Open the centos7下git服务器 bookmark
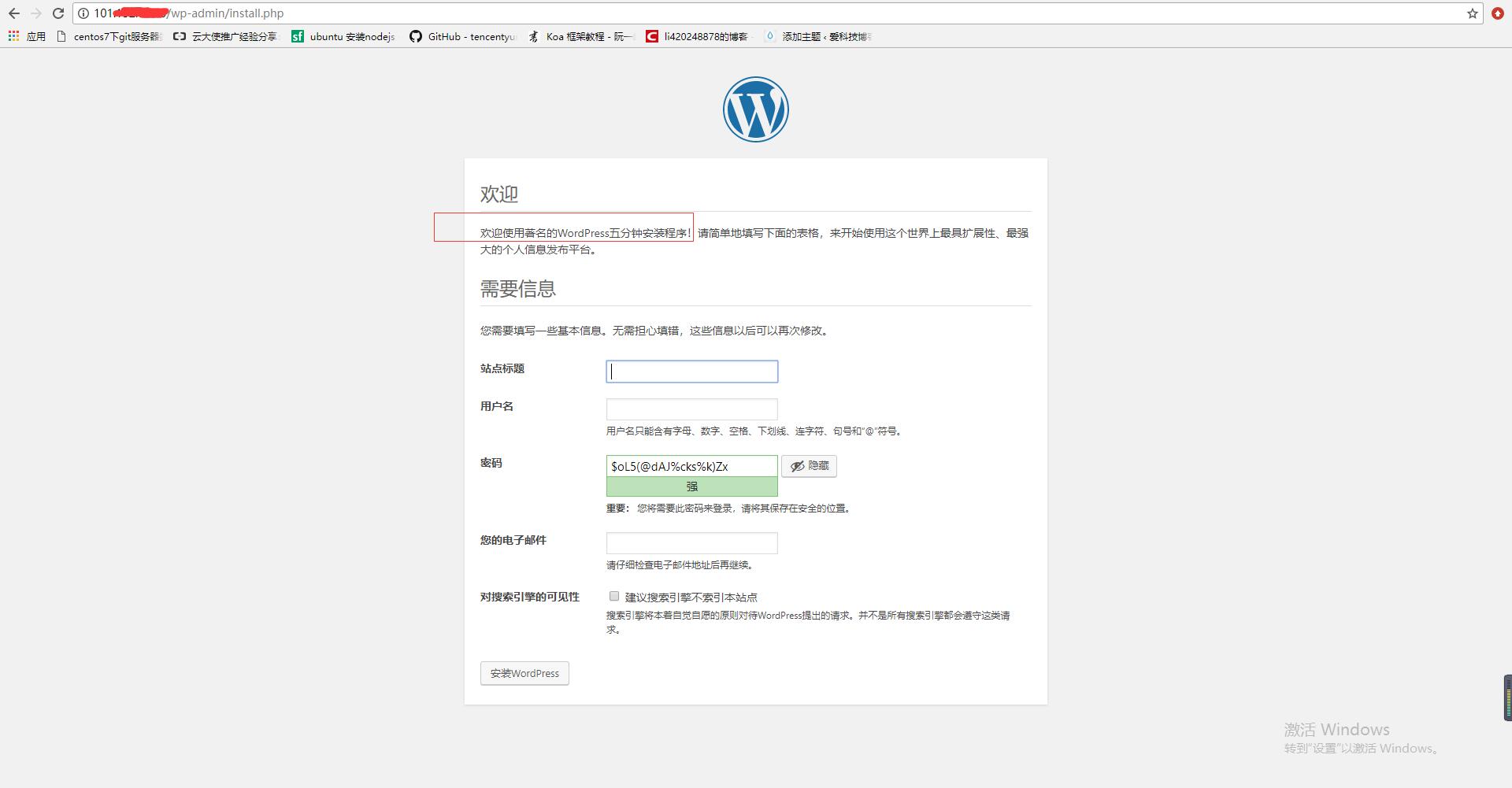This screenshot has height=788, width=1512. (109, 36)
